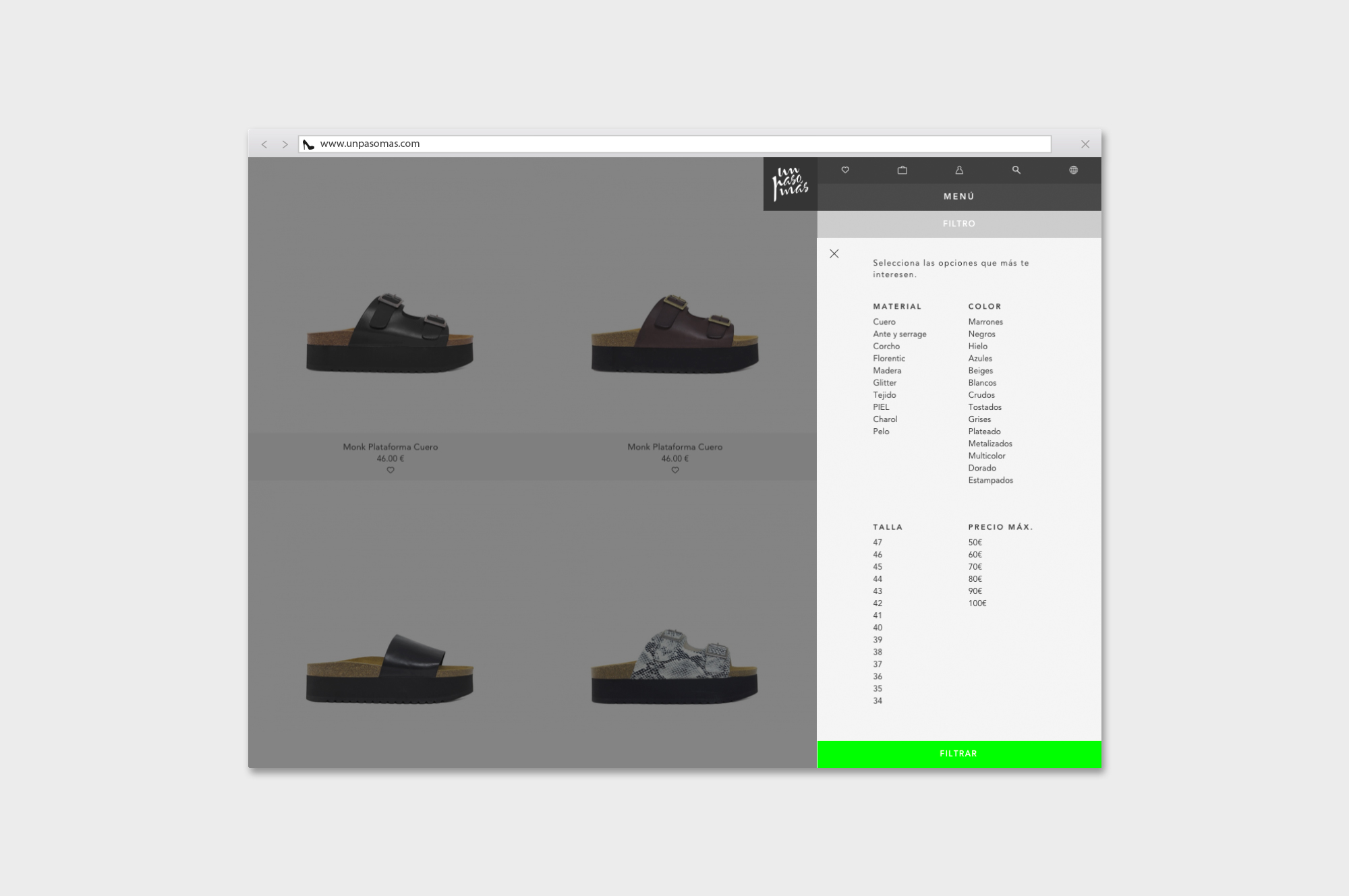
Task: Favorite the first Monk Plataforma Cuero sandal
Action: click(391, 470)
